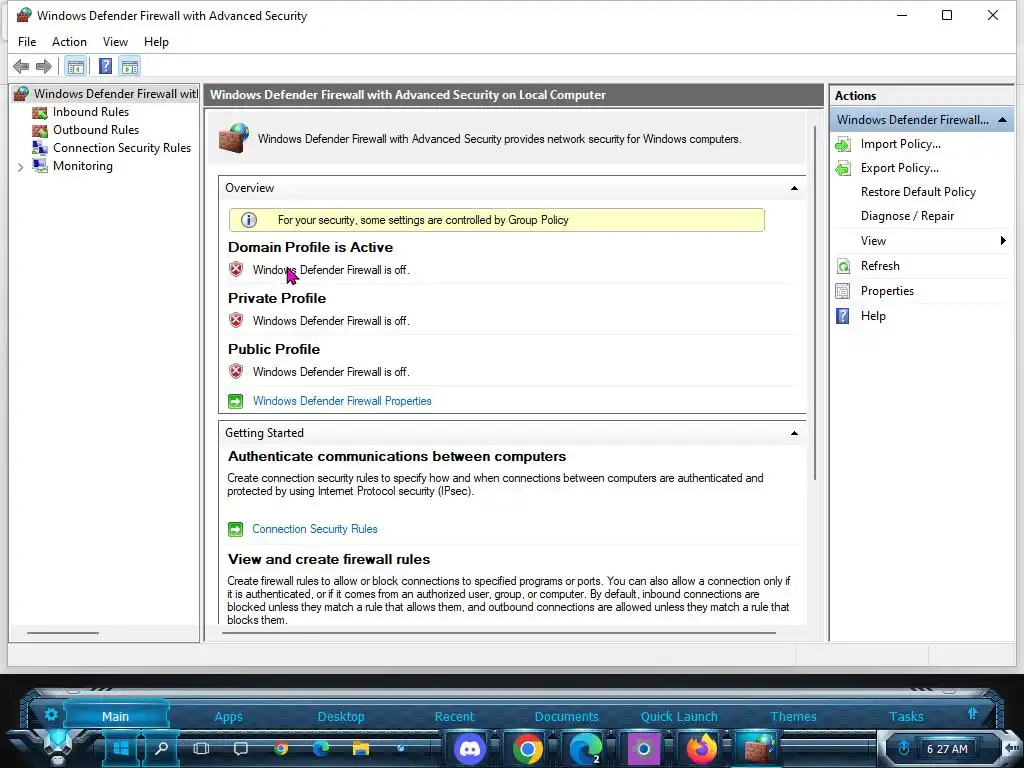Switch to the Documents dock tab

[x=566, y=716]
